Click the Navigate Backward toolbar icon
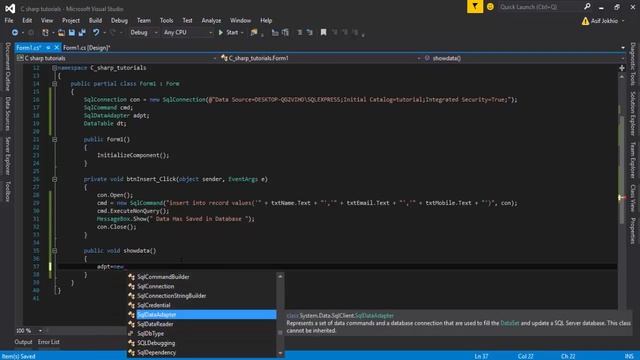Image resolution: width=640 pixels, height=360 pixels. coord(15,32)
